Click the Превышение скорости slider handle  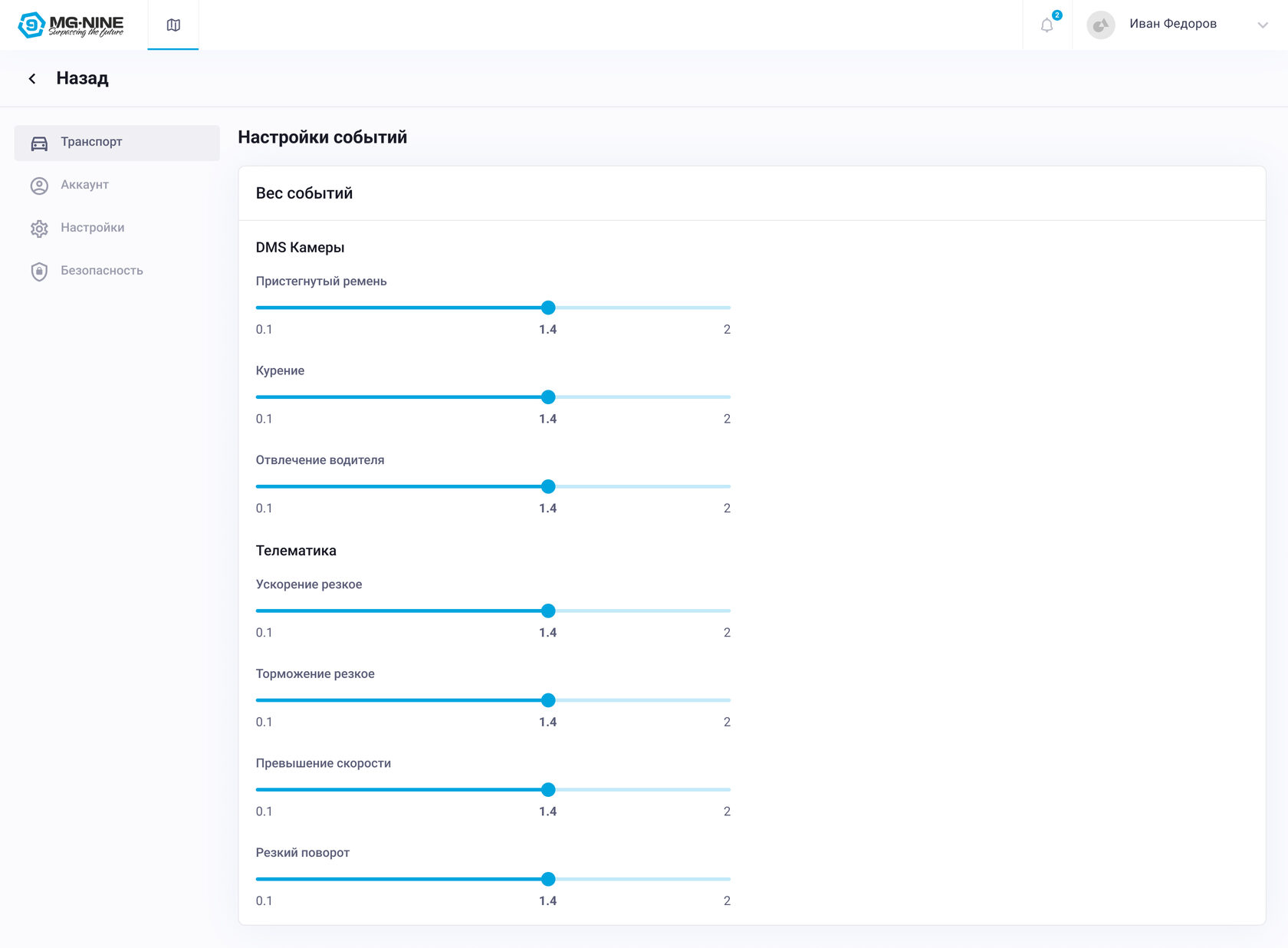(x=548, y=790)
